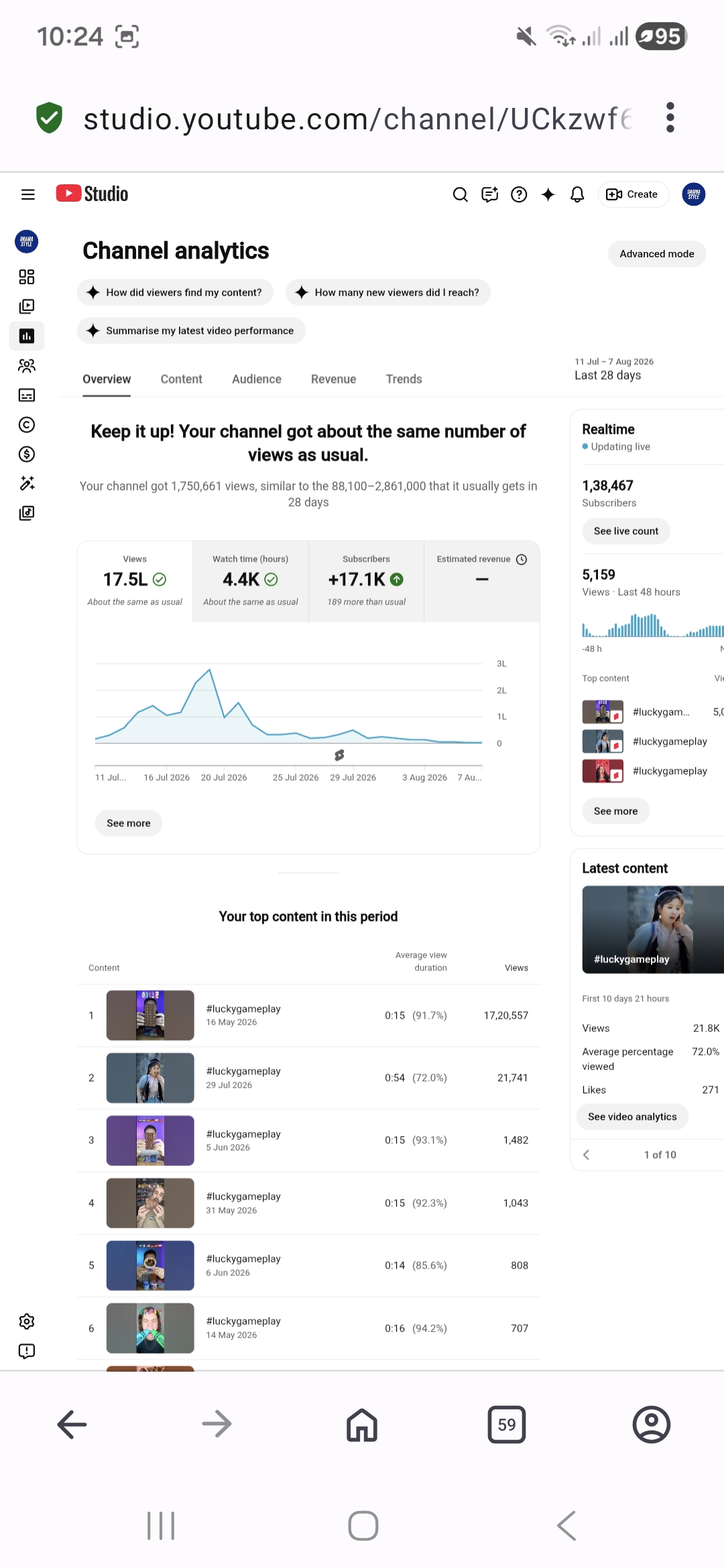Switch to the Revenue tab
This screenshot has width=724, height=1568.
(333, 379)
